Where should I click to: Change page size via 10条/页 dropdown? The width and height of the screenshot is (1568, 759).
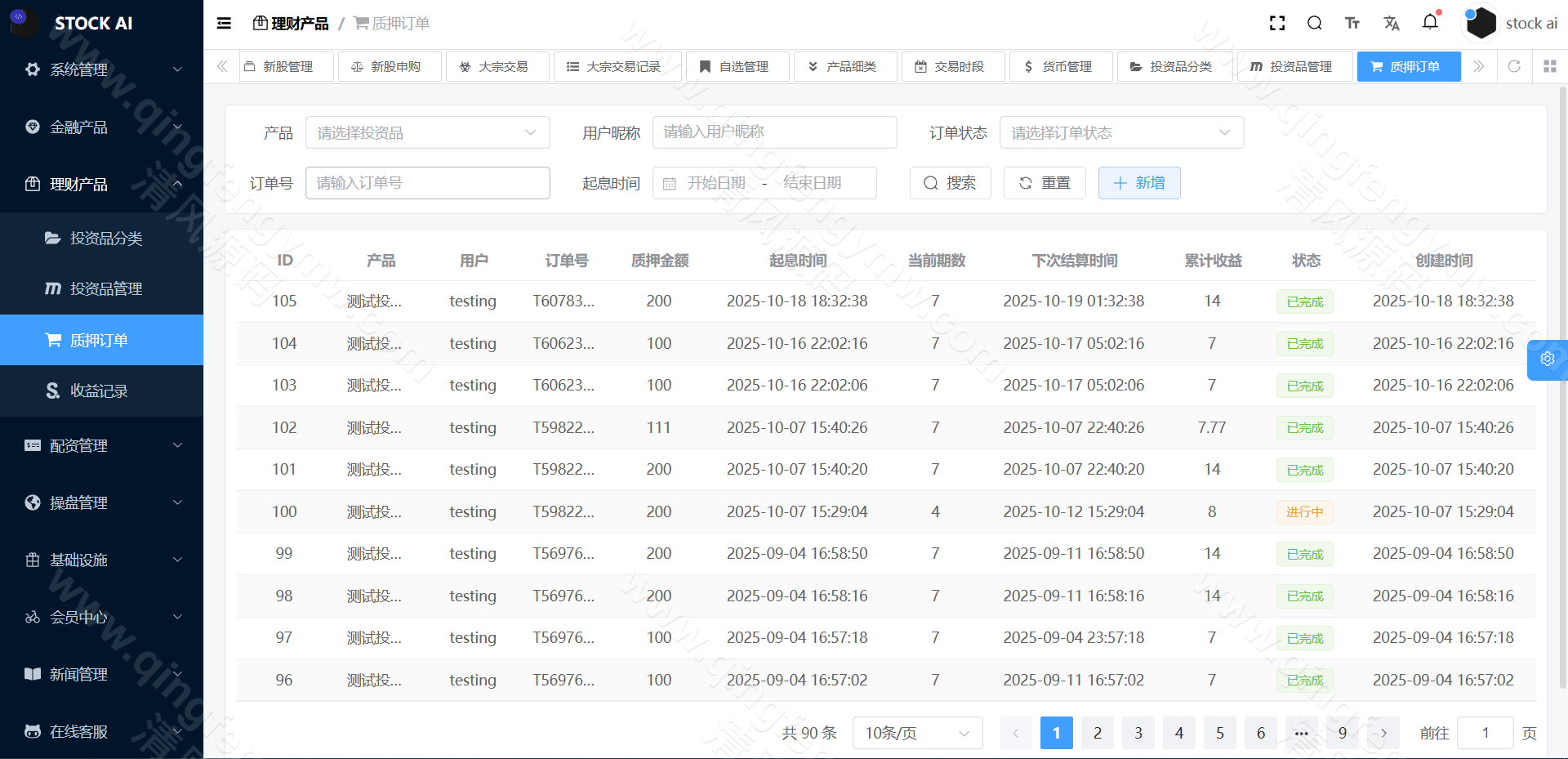[916, 733]
